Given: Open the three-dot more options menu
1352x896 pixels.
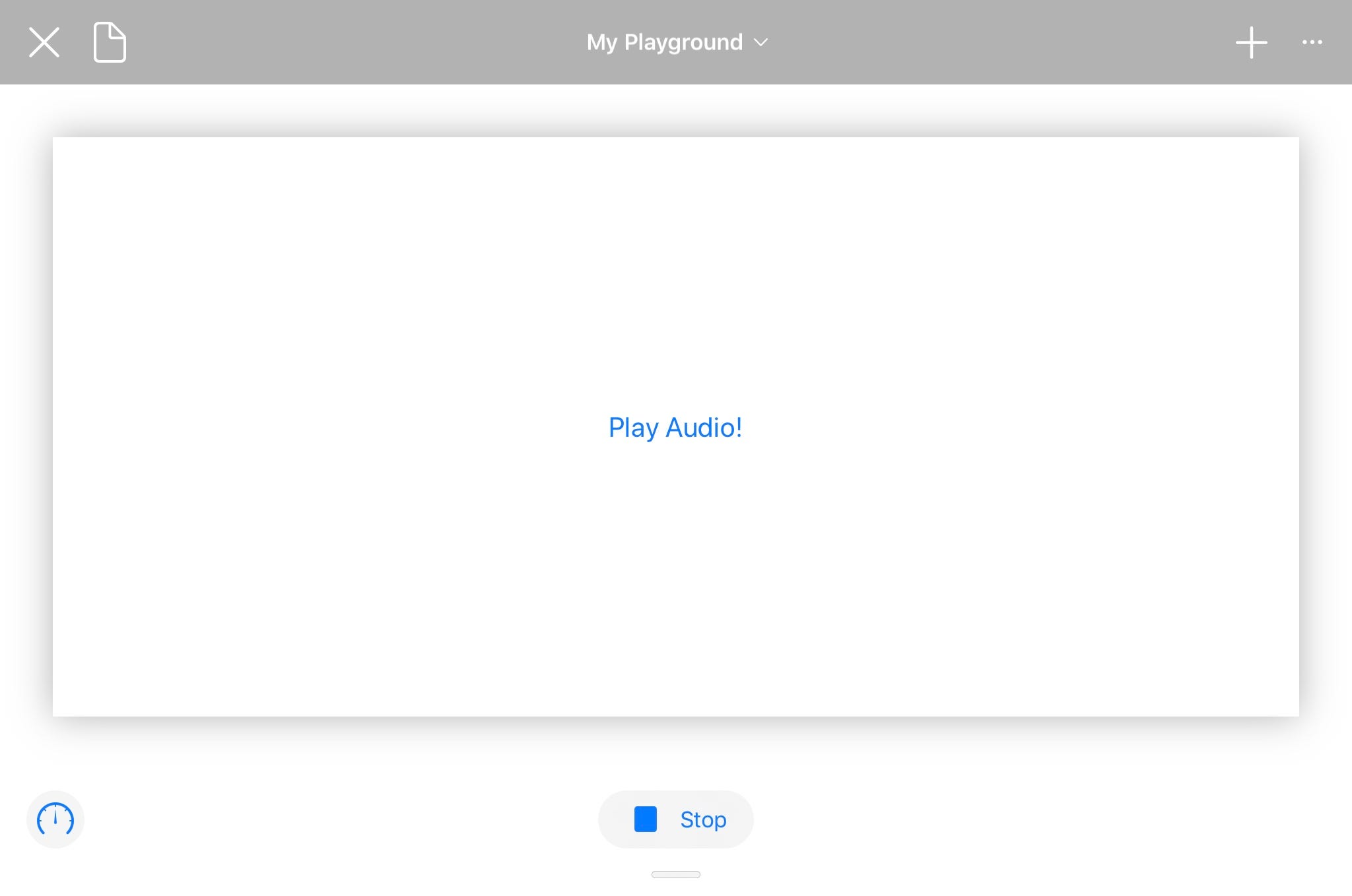Looking at the screenshot, I should [1312, 43].
